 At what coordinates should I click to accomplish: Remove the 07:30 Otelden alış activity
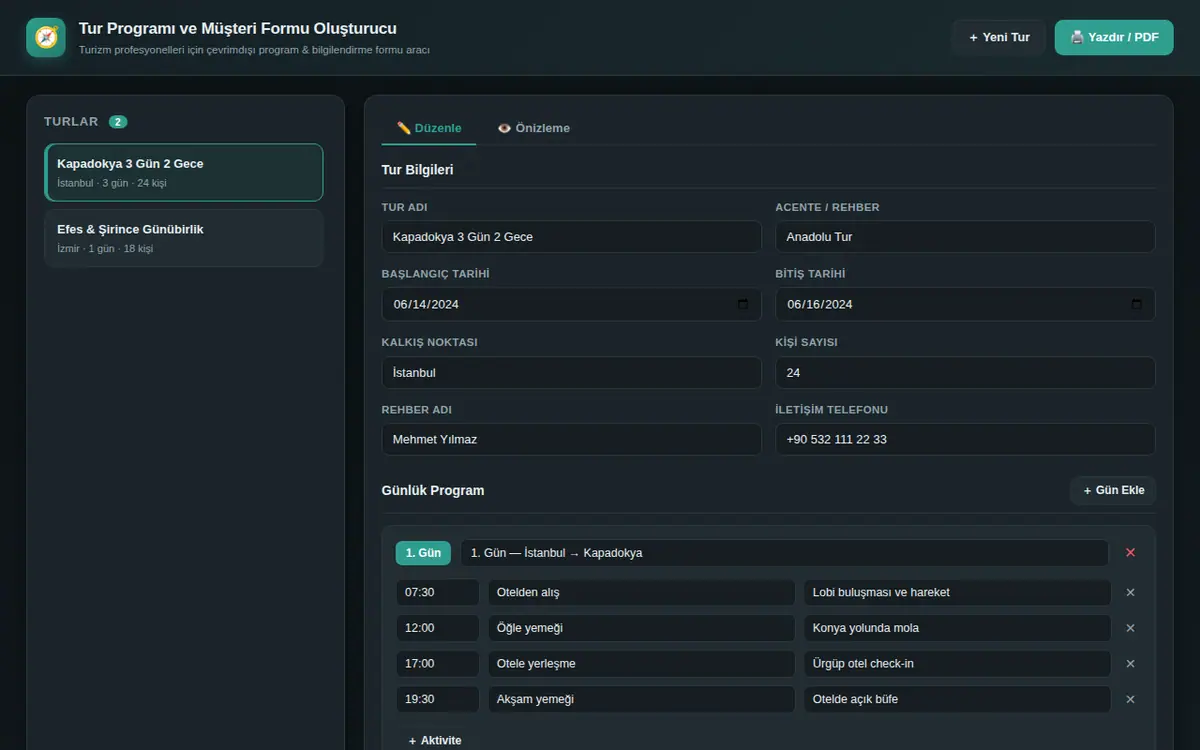[x=1130, y=592]
